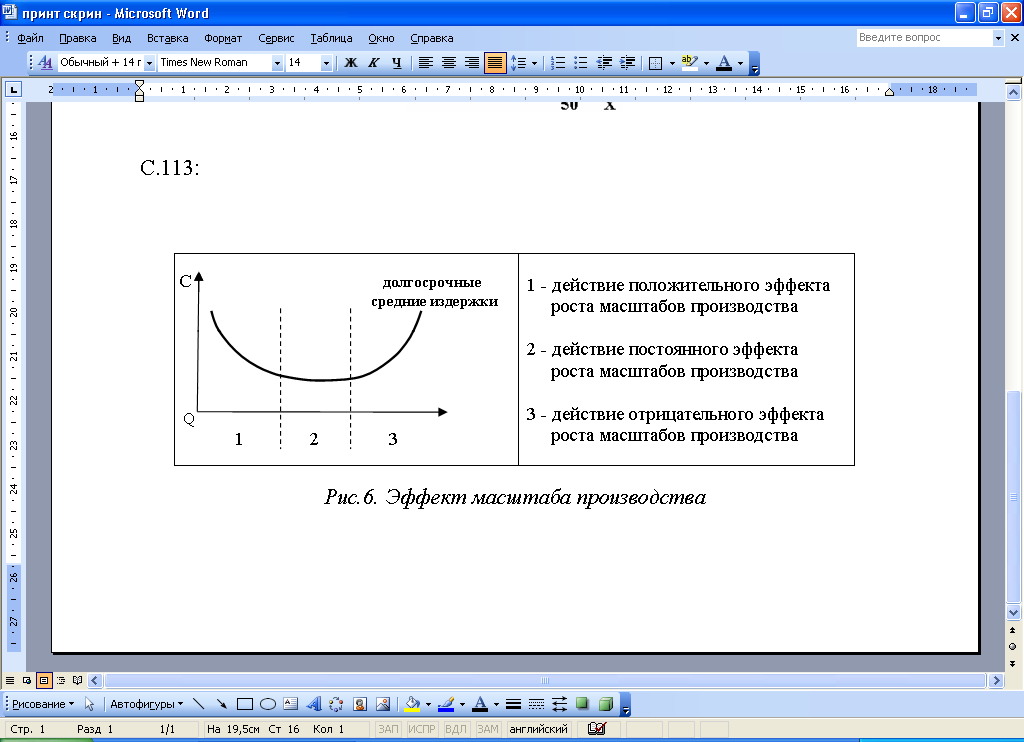Apply 3-D Style
1024x742 pixels.
pos(606,704)
